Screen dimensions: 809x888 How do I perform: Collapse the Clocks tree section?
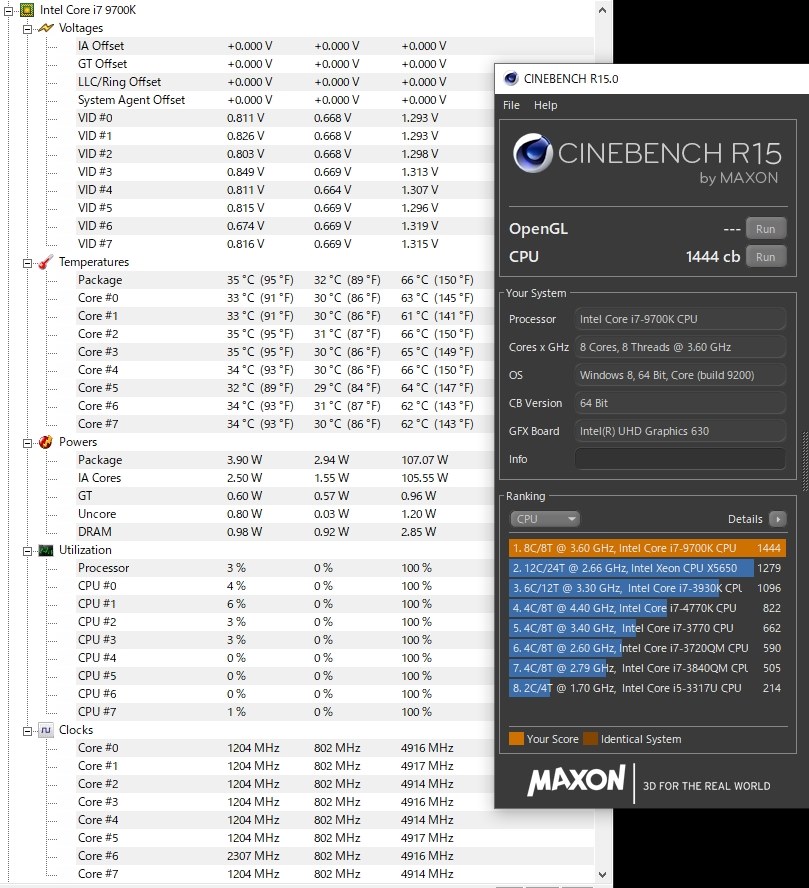pos(27,731)
